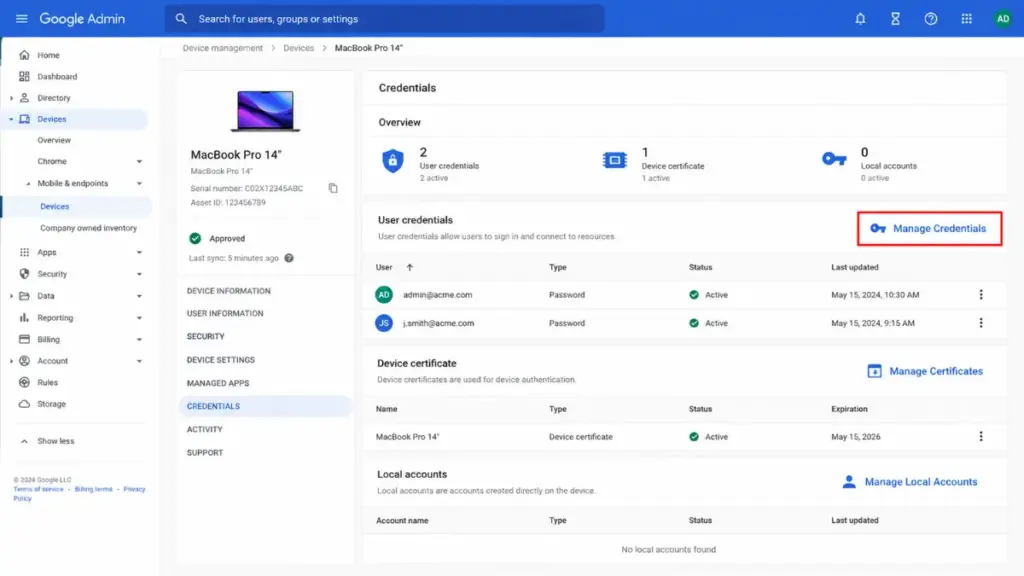
Task: Click the Approved status label
Action: coord(227,238)
